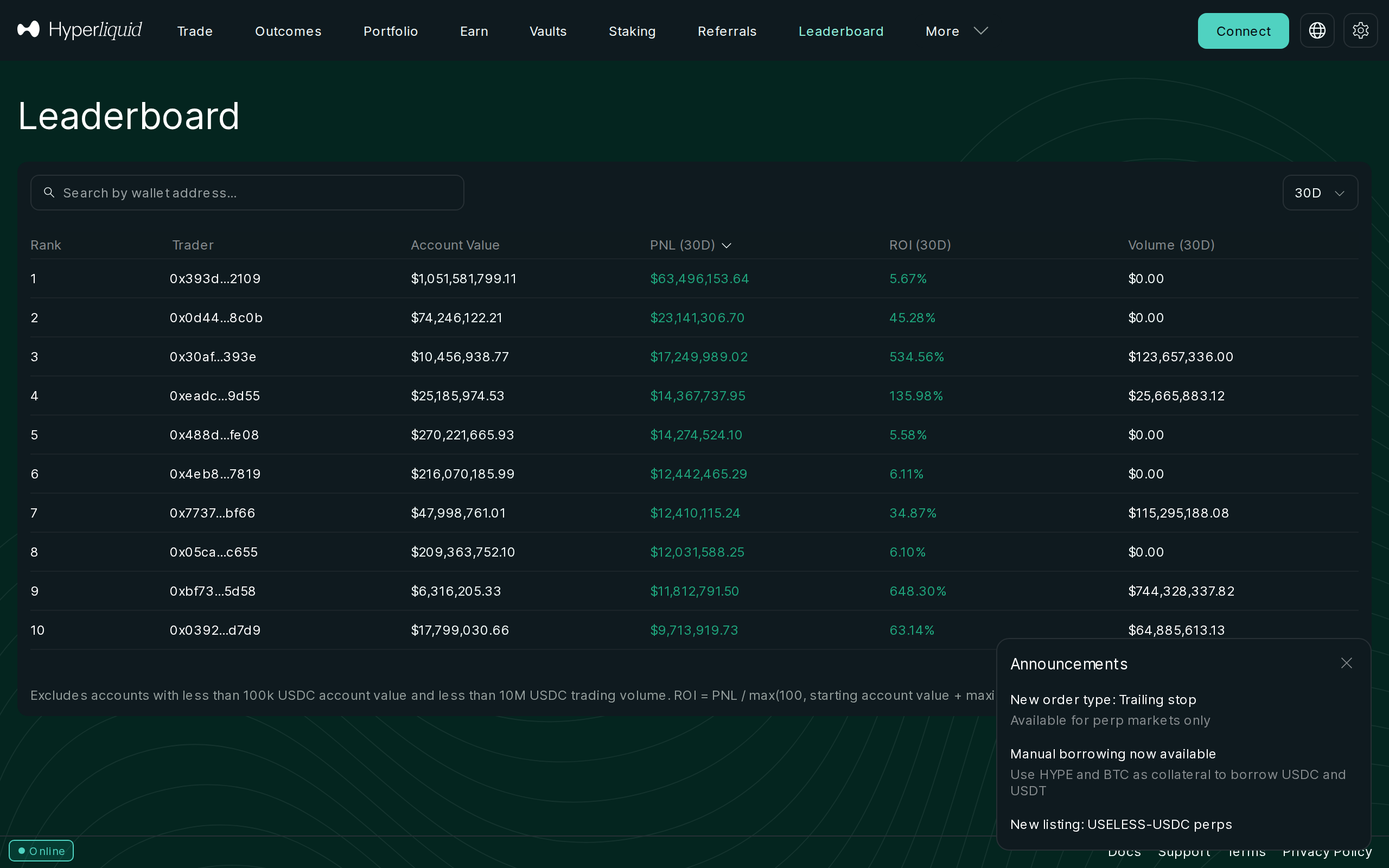This screenshot has width=1389, height=868.
Task: Open the Staking page
Action: 632,31
